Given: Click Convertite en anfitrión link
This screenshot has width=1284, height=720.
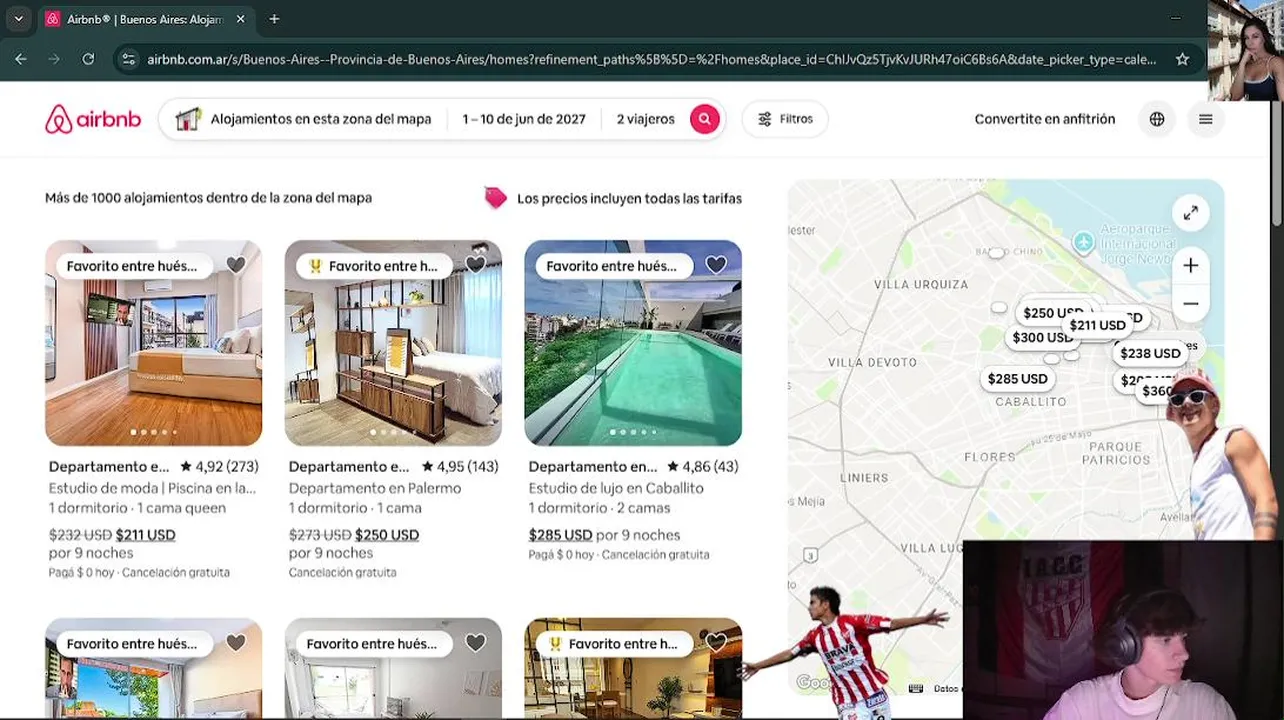Looking at the screenshot, I should [x=1045, y=119].
